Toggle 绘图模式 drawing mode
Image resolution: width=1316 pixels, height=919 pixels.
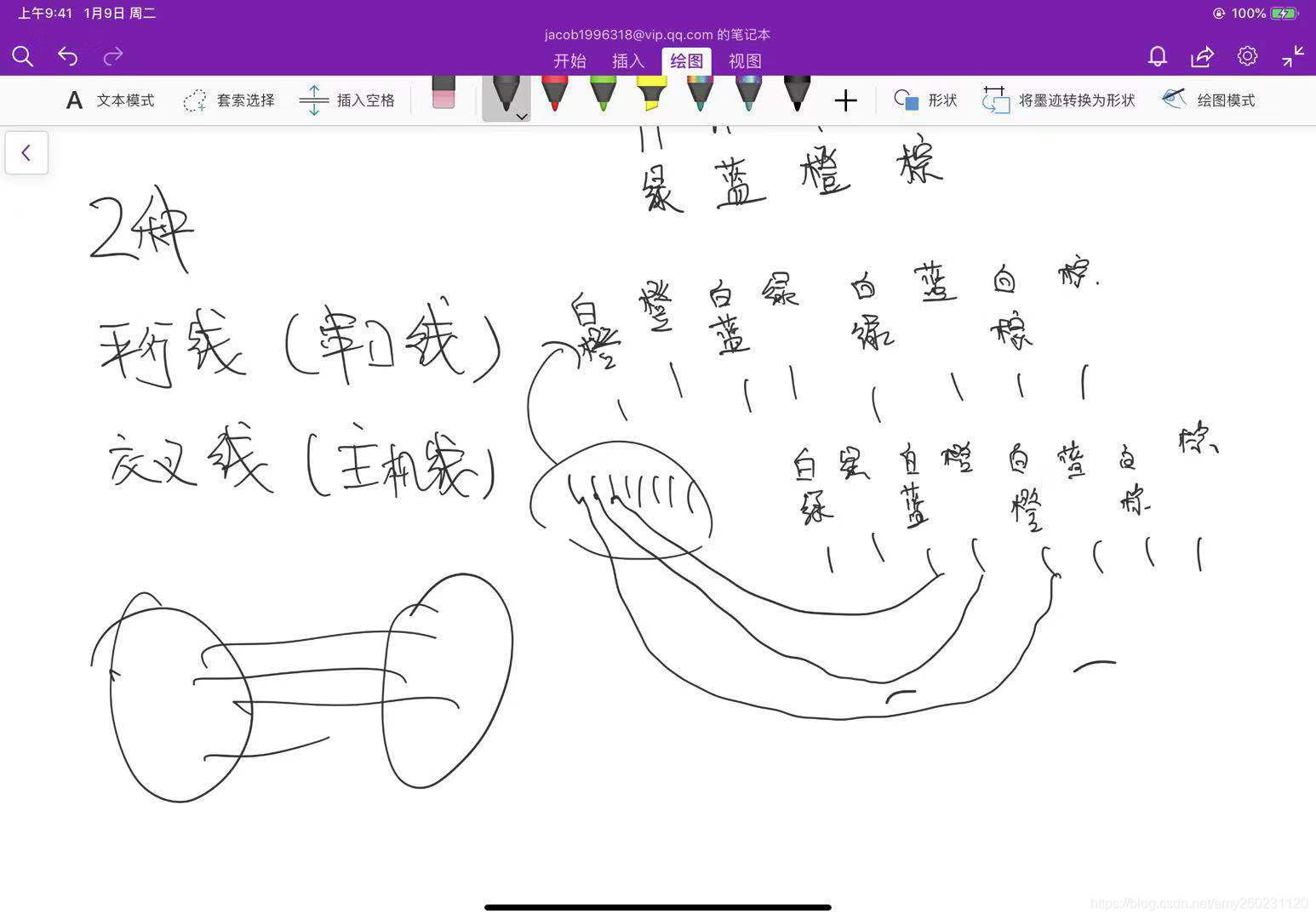tap(1209, 100)
